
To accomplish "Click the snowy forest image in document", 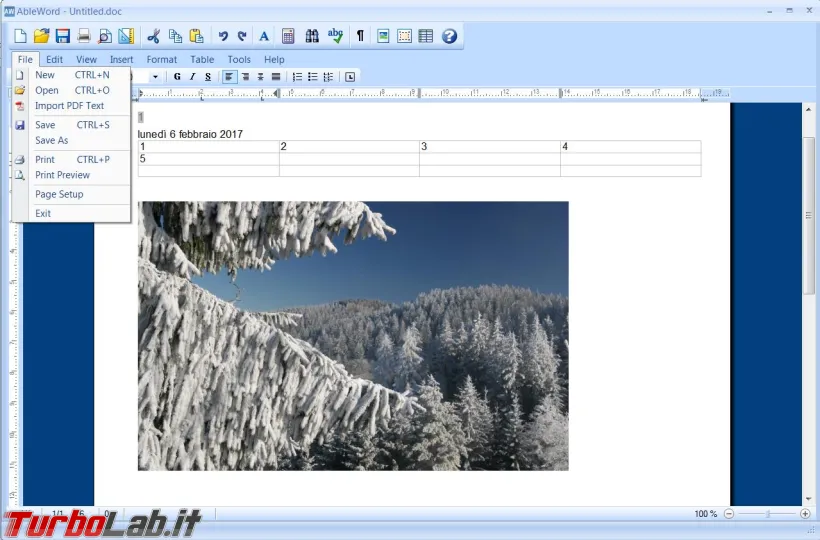I will pos(353,335).
